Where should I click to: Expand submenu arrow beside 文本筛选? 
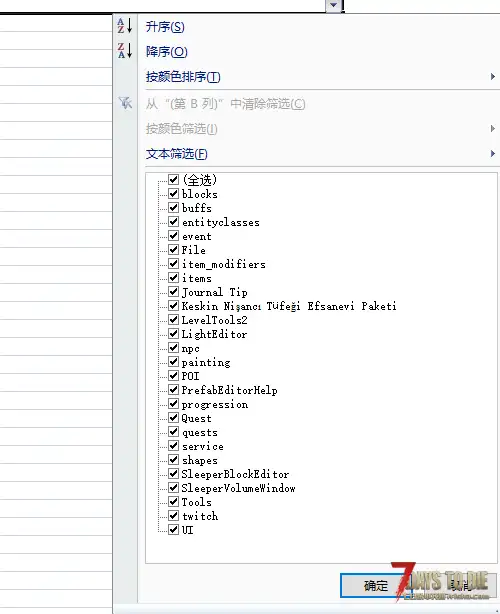point(493,154)
